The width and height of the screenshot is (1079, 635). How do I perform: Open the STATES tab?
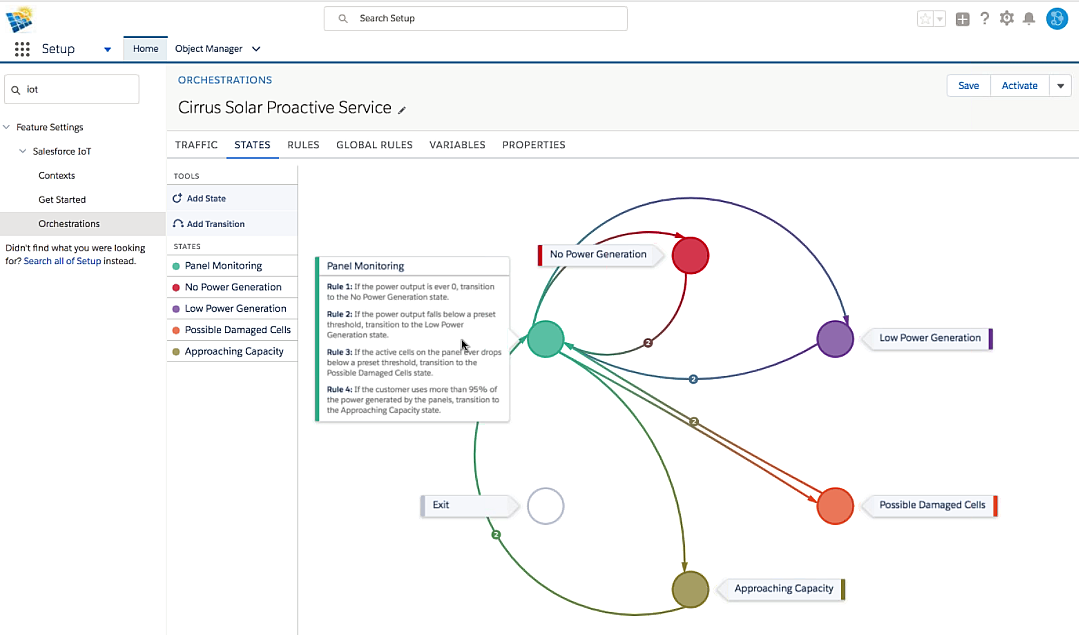point(253,145)
